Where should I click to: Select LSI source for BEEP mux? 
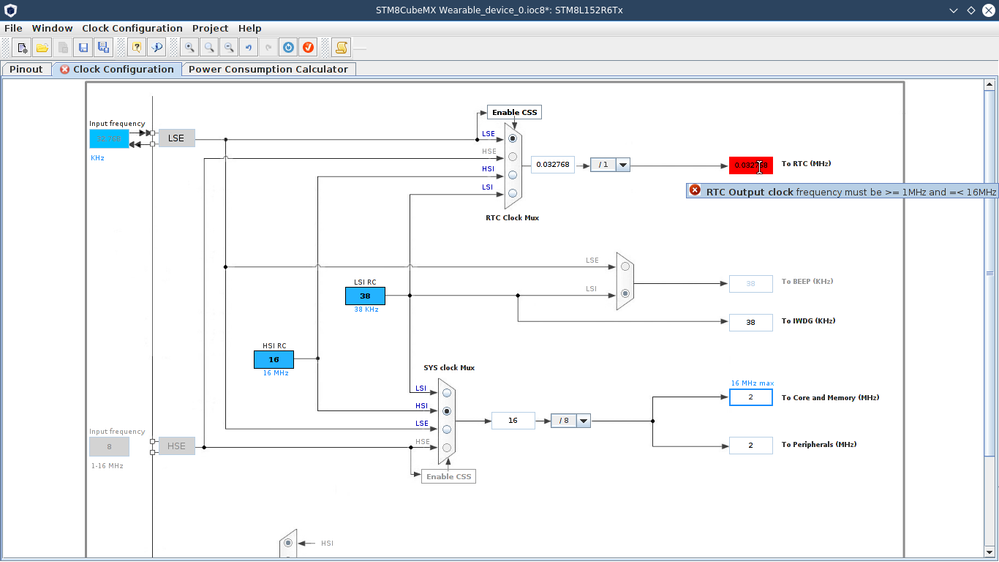click(625, 294)
